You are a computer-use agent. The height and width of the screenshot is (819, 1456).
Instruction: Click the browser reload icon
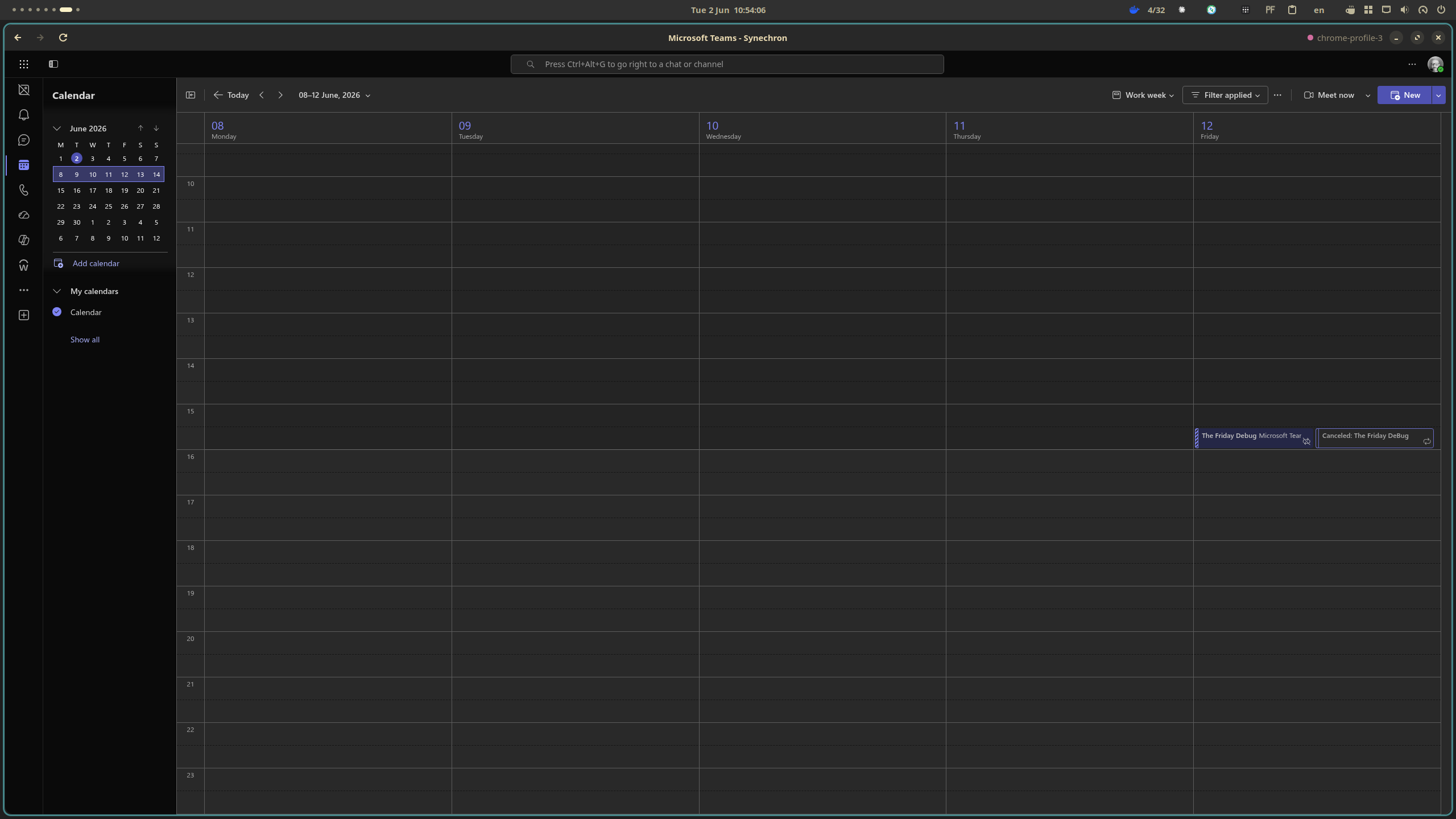[x=63, y=38]
